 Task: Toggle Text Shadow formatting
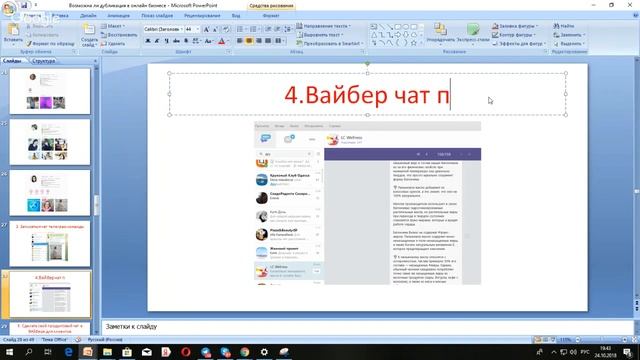(186, 41)
